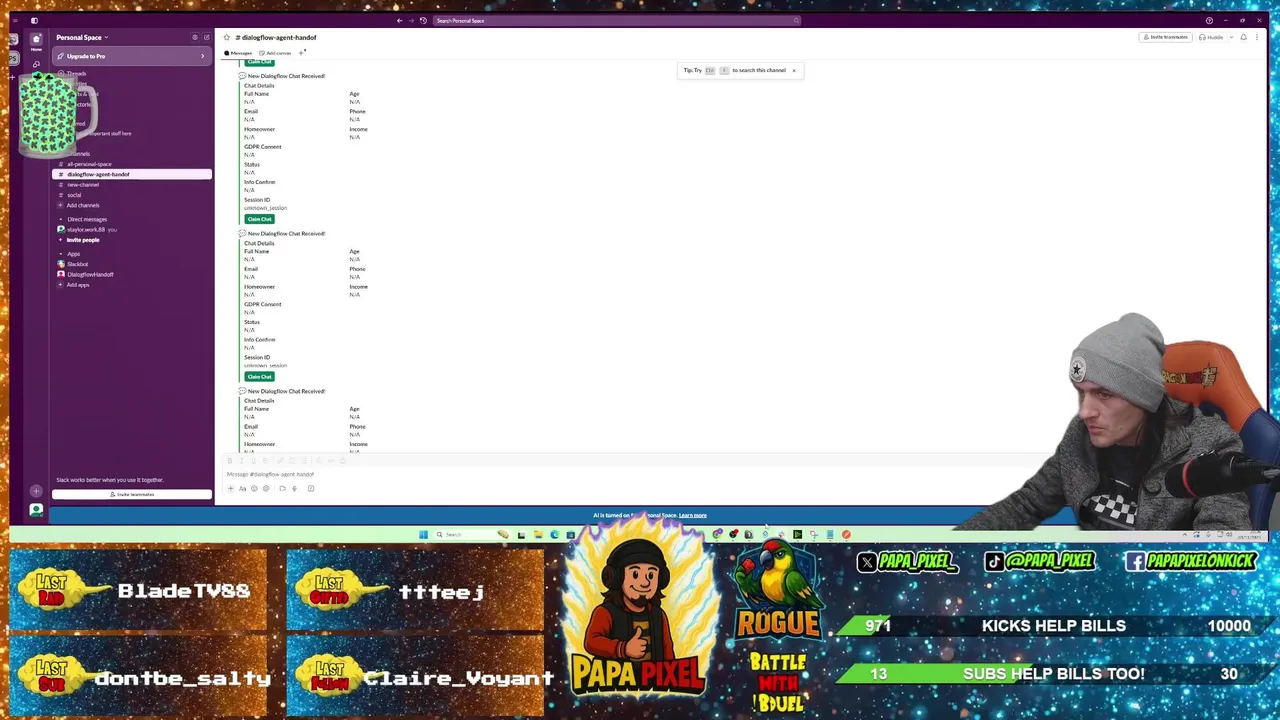Dismiss the search tip popup

tap(794, 70)
